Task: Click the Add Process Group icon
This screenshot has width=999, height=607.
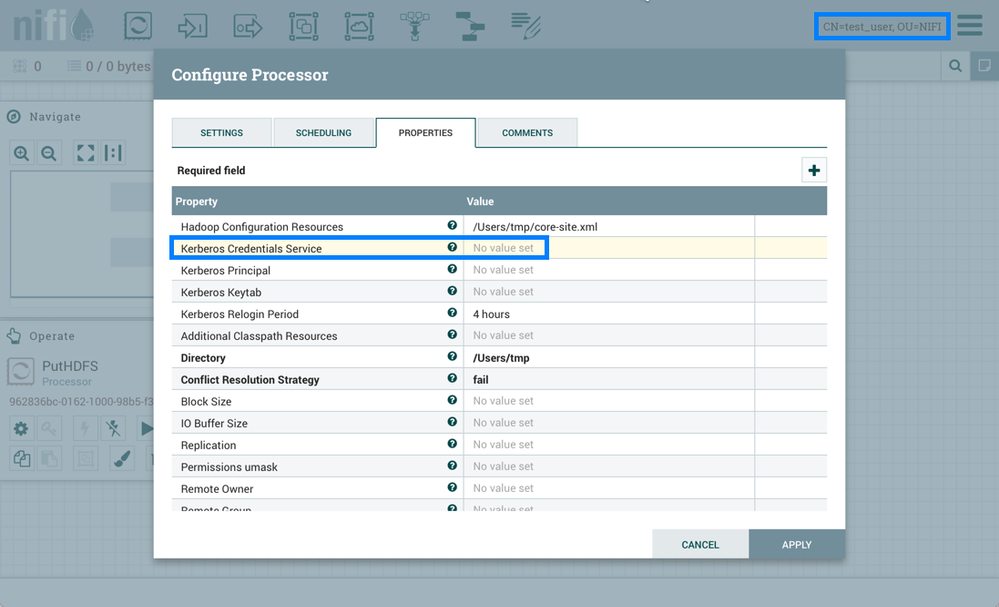Action: pyautogui.click(x=303, y=25)
